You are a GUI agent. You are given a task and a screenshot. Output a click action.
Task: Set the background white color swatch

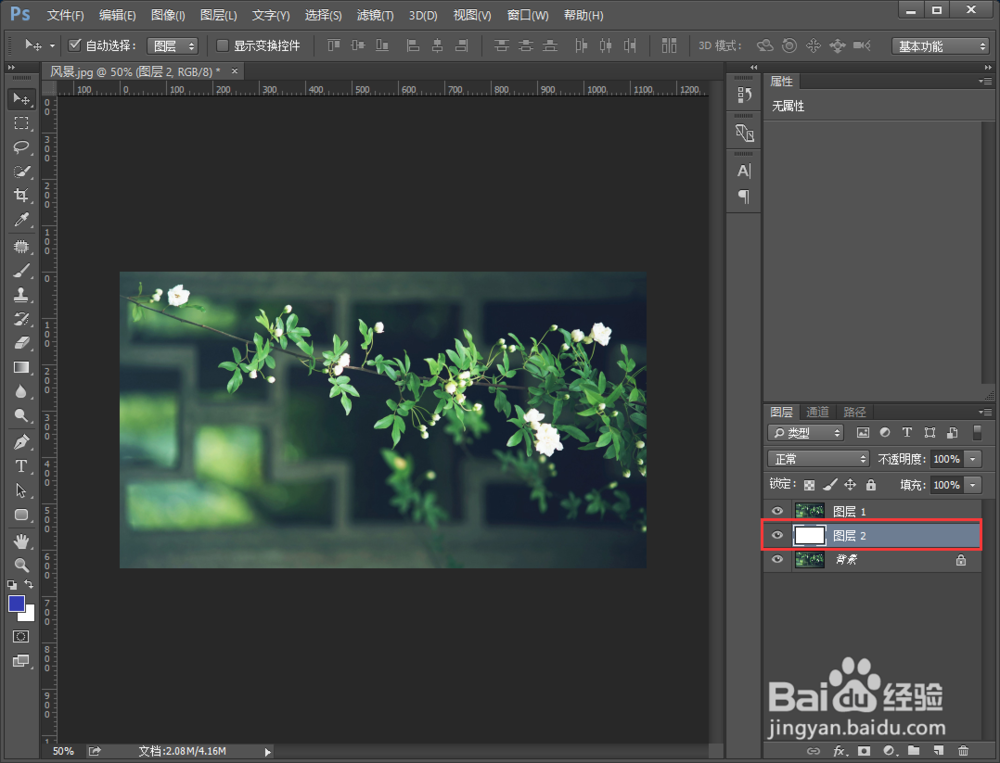pyautogui.click(x=28, y=615)
